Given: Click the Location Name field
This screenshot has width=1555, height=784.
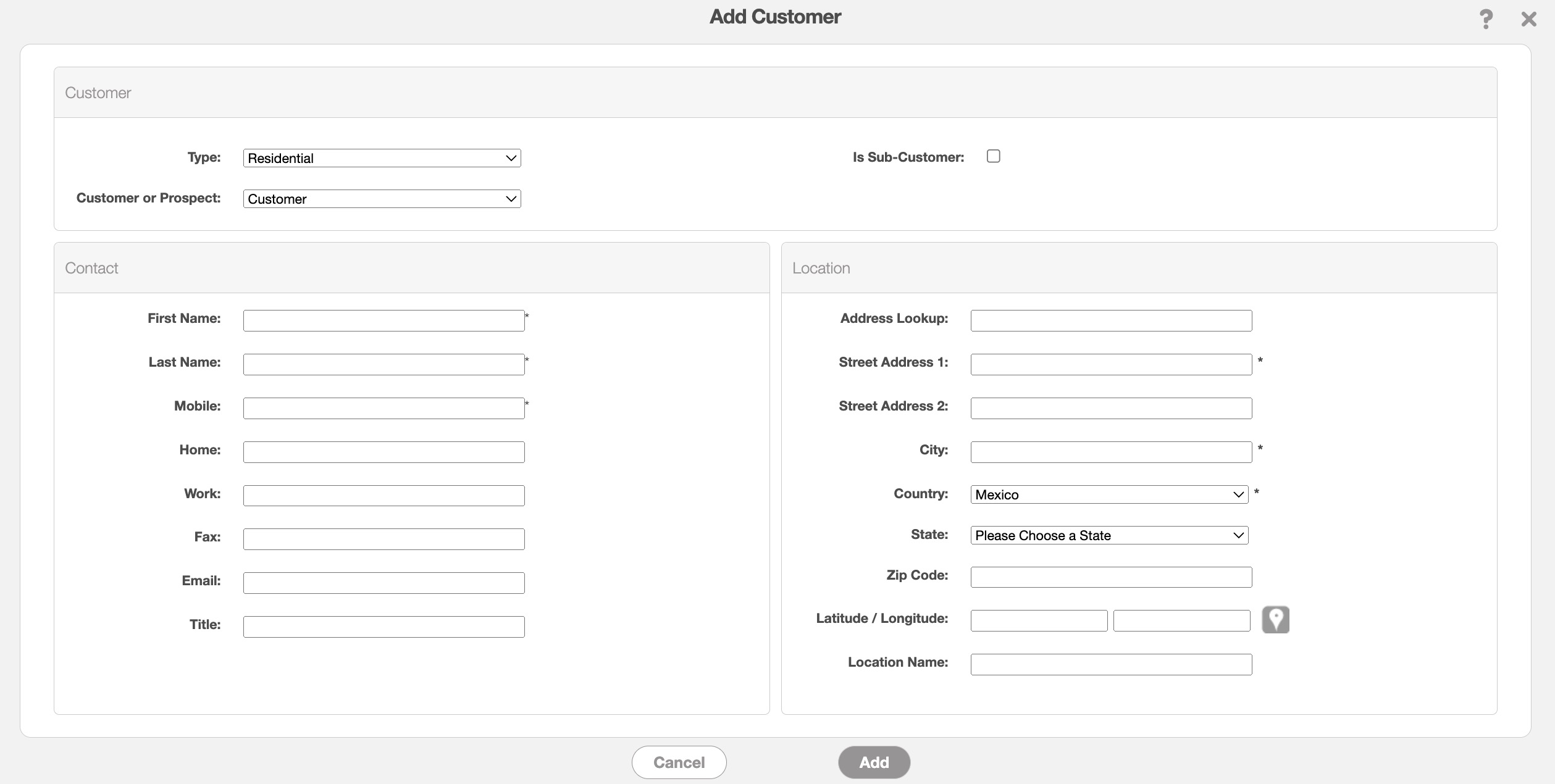Looking at the screenshot, I should click(1111, 664).
